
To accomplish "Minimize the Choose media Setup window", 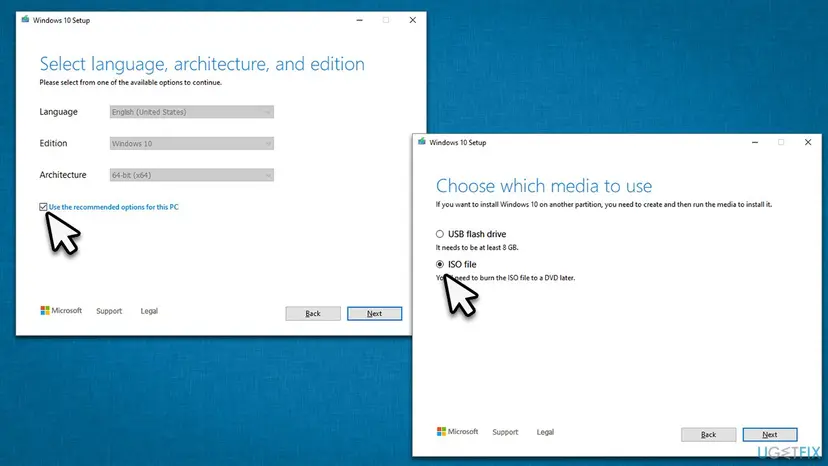I will point(755,142).
